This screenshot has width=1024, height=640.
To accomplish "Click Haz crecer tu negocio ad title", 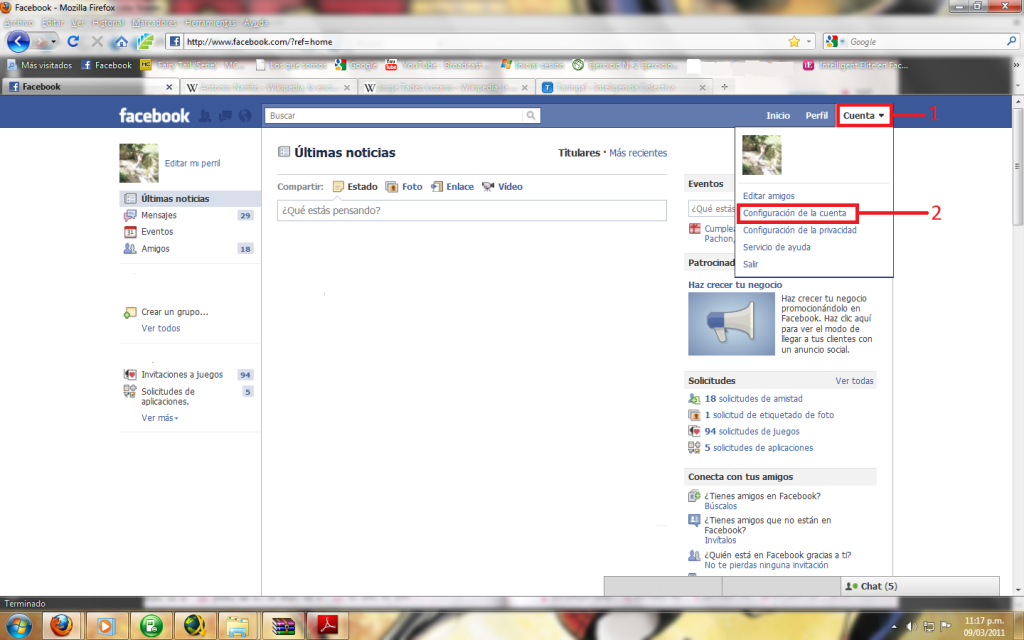I will [x=735, y=285].
